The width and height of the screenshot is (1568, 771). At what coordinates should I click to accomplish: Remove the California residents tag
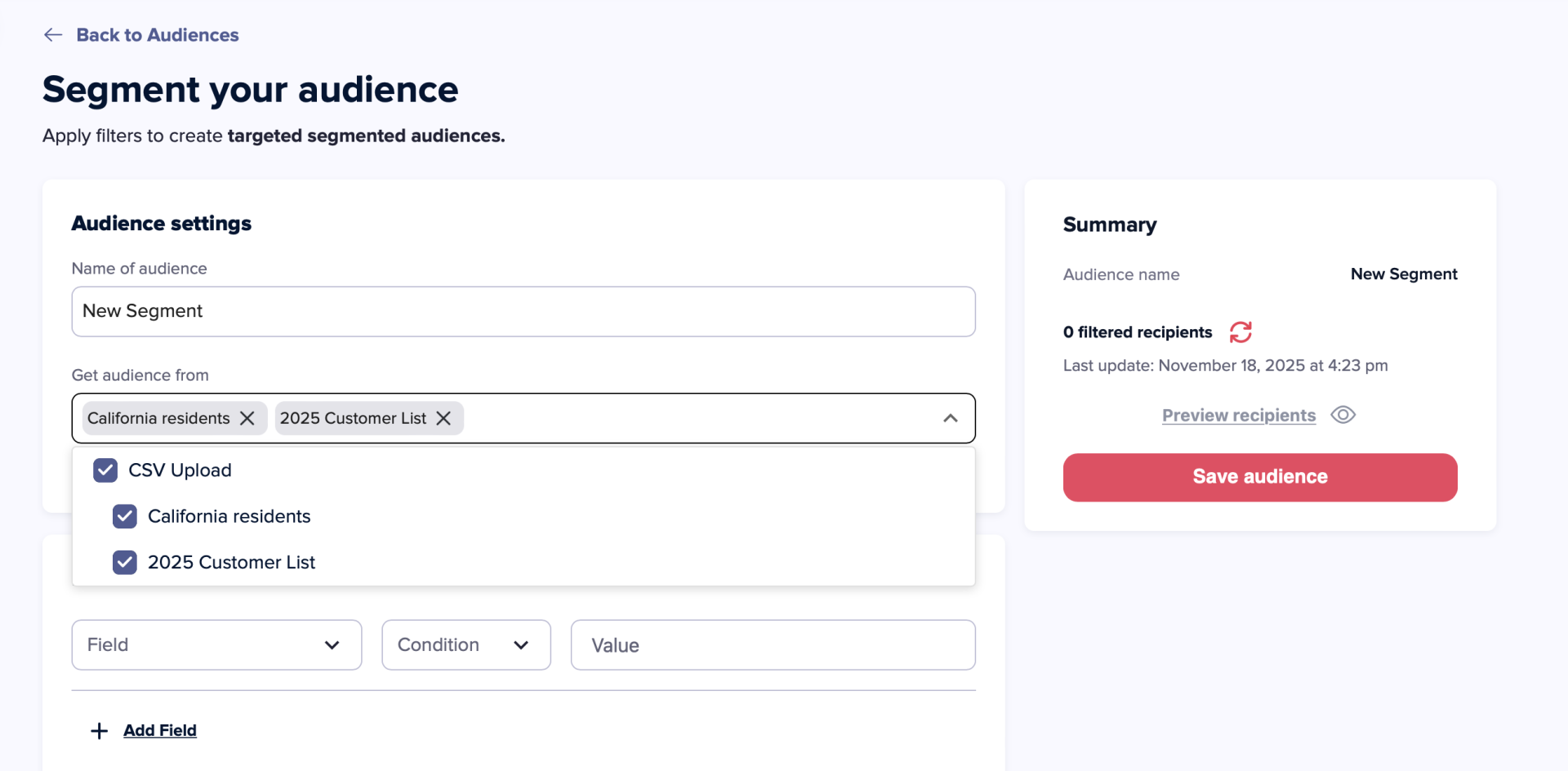tap(247, 418)
